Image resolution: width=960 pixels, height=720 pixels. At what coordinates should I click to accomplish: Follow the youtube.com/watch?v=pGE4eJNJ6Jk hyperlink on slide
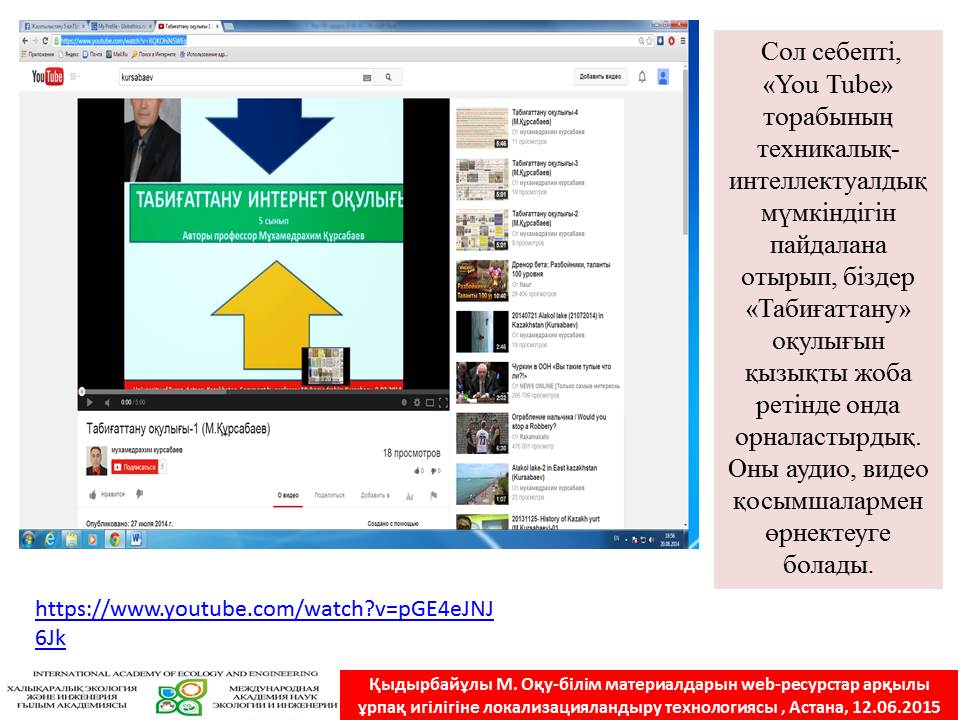pyautogui.click(x=264, y=623)
